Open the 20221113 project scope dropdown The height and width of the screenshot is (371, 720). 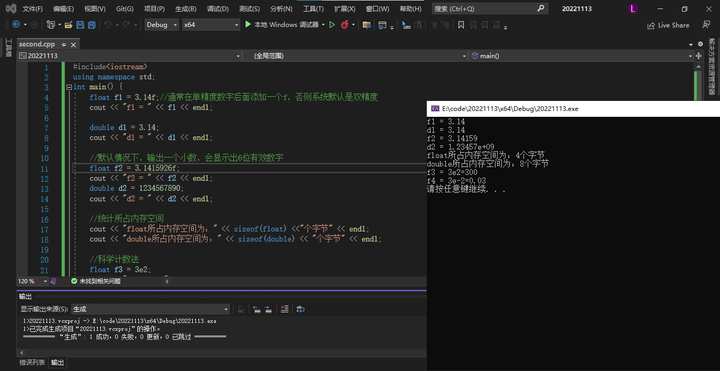click(129, 56)
